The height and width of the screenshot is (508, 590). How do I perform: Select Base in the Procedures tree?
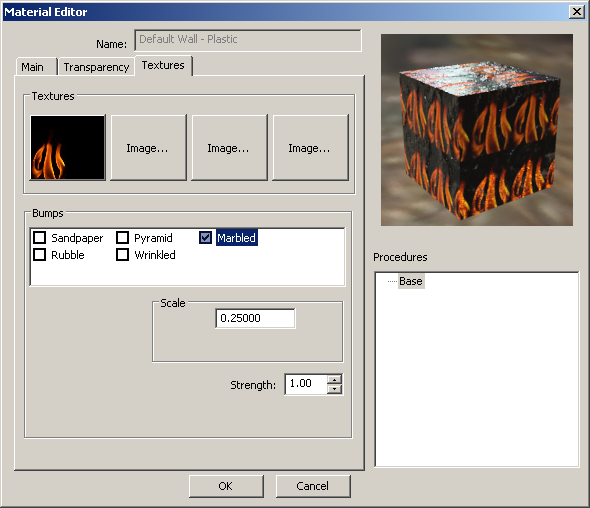pos(411,281)
